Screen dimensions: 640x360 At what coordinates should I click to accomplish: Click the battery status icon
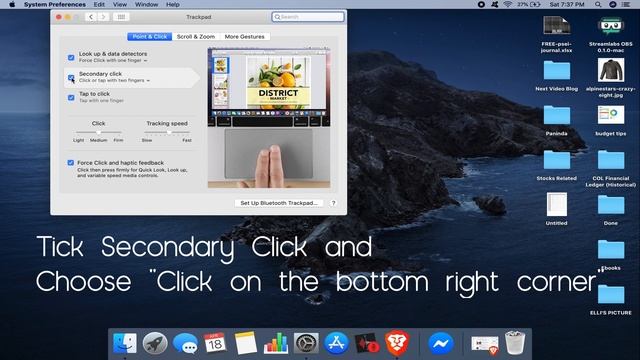535,4
